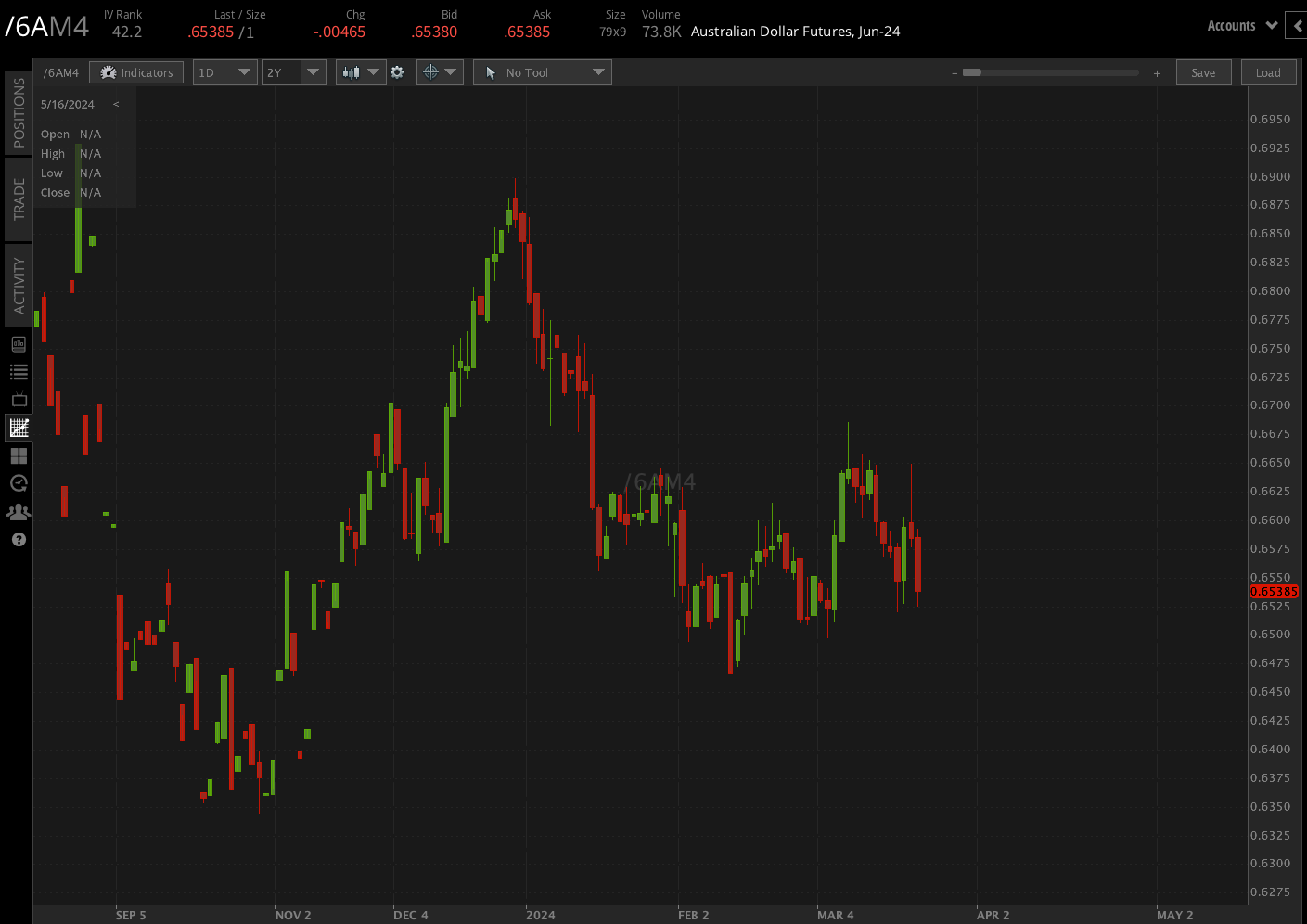1307x924 pixels.
Task: Click the crosshair cursor icon
Action: [x=432, y=71]
